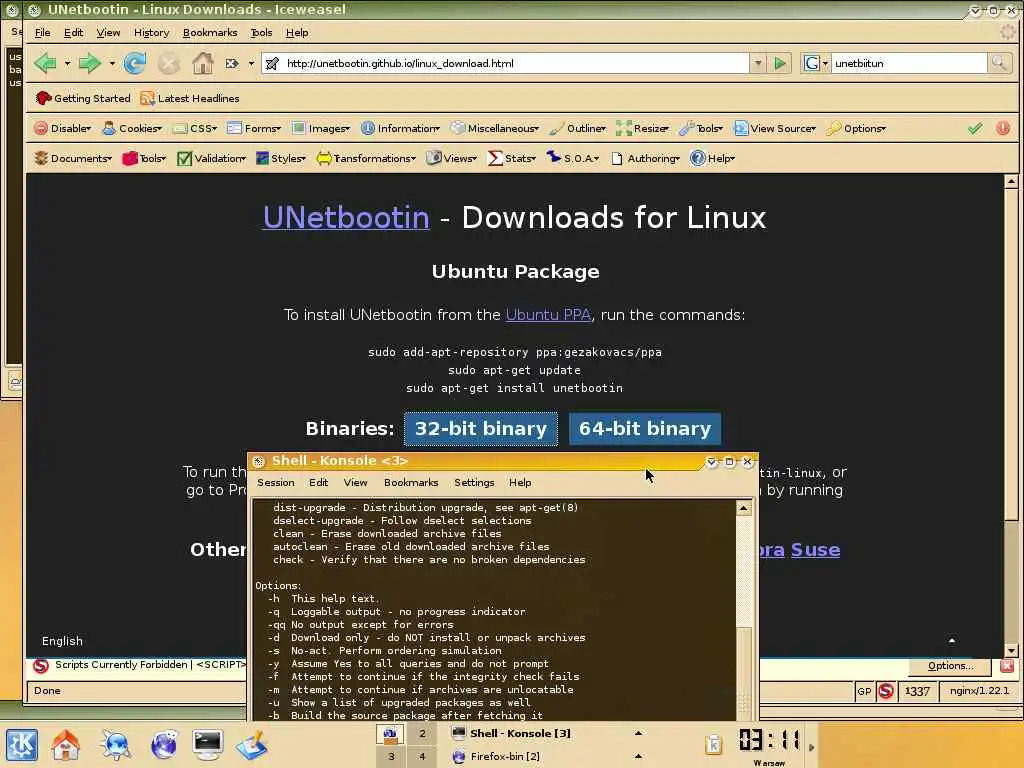
Task: Open the Authoring toolbar menu
Action: (x=645, y=158)
